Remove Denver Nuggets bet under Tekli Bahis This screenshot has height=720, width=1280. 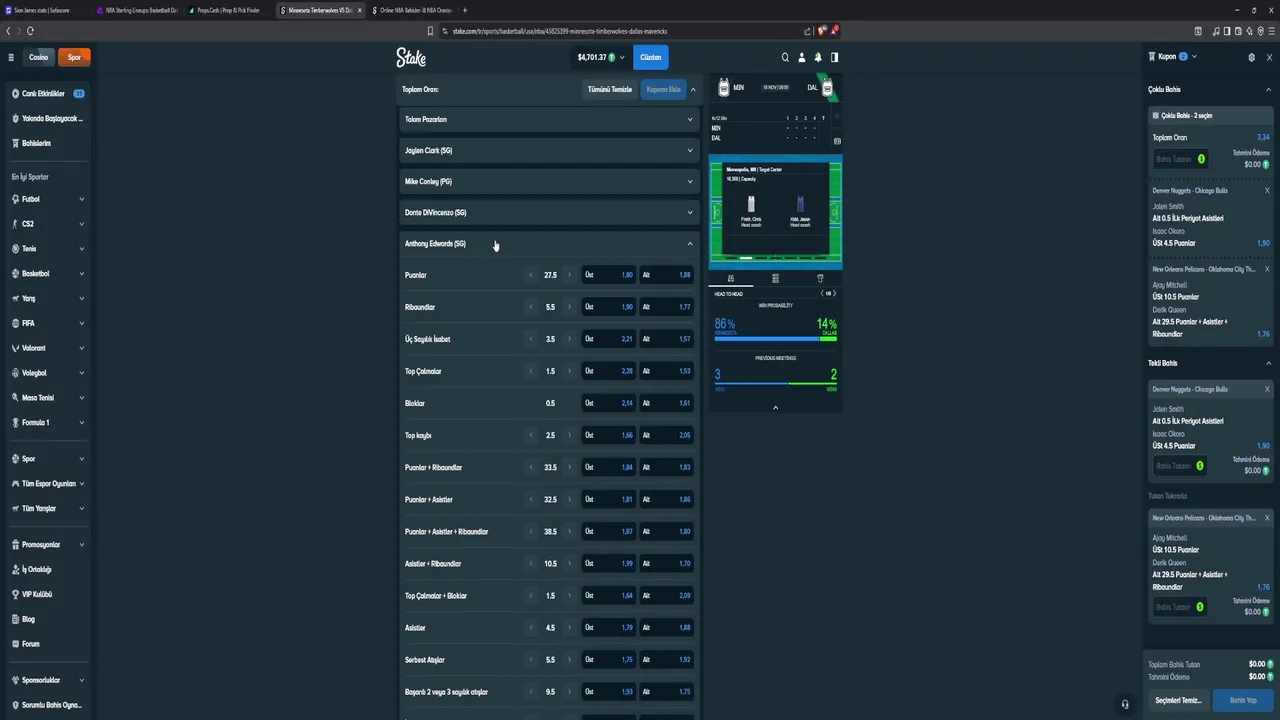click(x=1267, y=389)
